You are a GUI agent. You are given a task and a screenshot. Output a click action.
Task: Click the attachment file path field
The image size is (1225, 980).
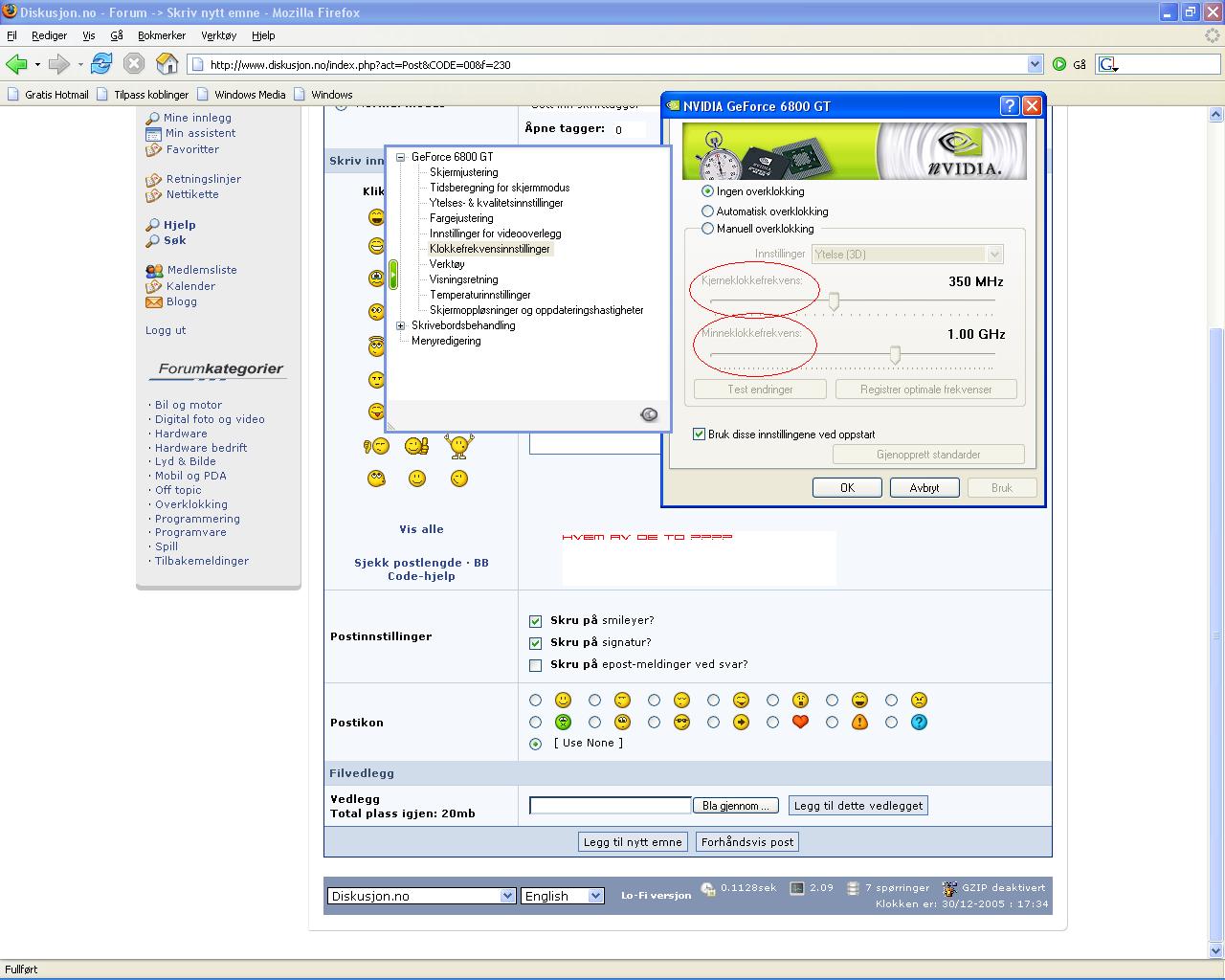tap(610, 806)
